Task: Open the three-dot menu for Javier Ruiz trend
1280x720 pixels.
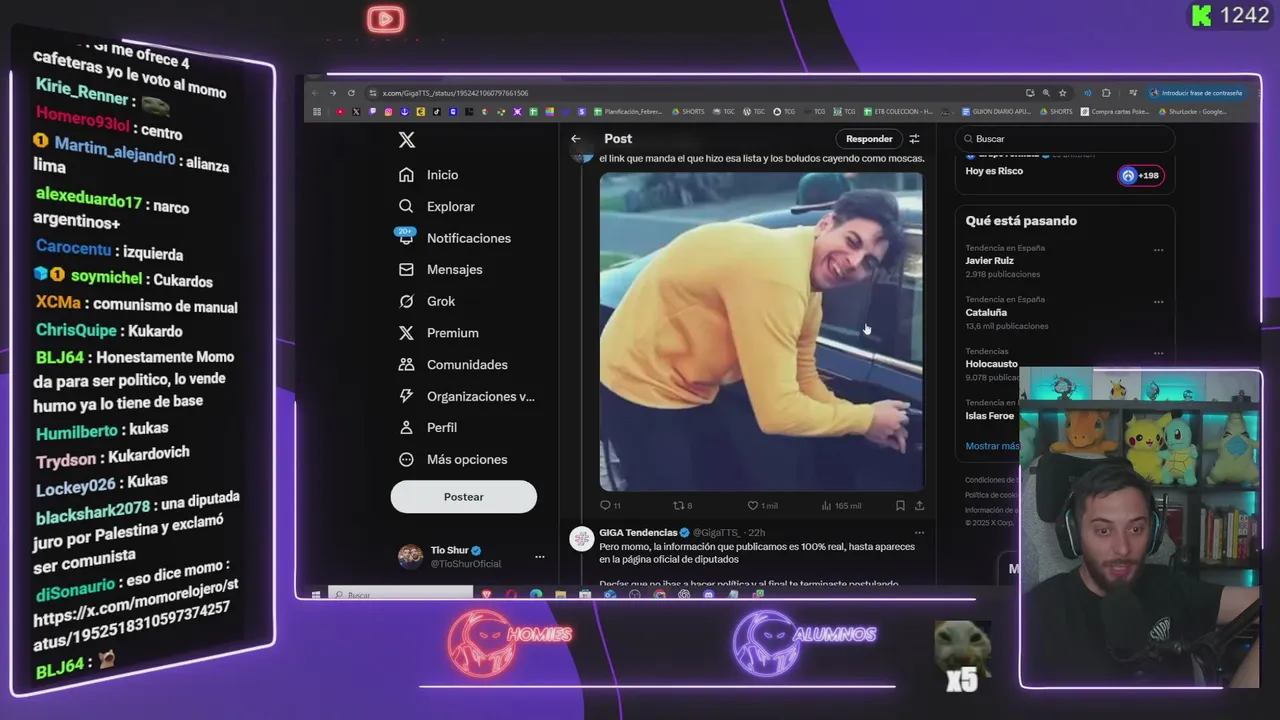Action: (1158, 250)
